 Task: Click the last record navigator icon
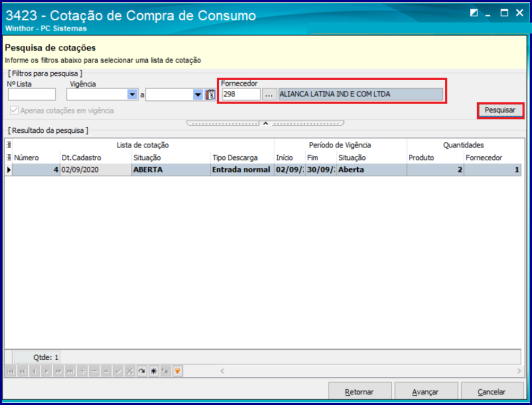(70, 371)
